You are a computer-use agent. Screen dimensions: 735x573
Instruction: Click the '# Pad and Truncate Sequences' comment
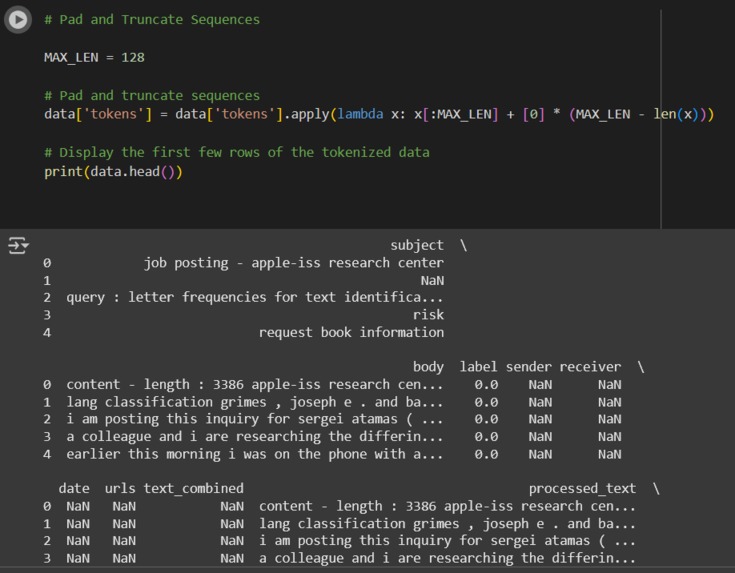tap(152, 20)
